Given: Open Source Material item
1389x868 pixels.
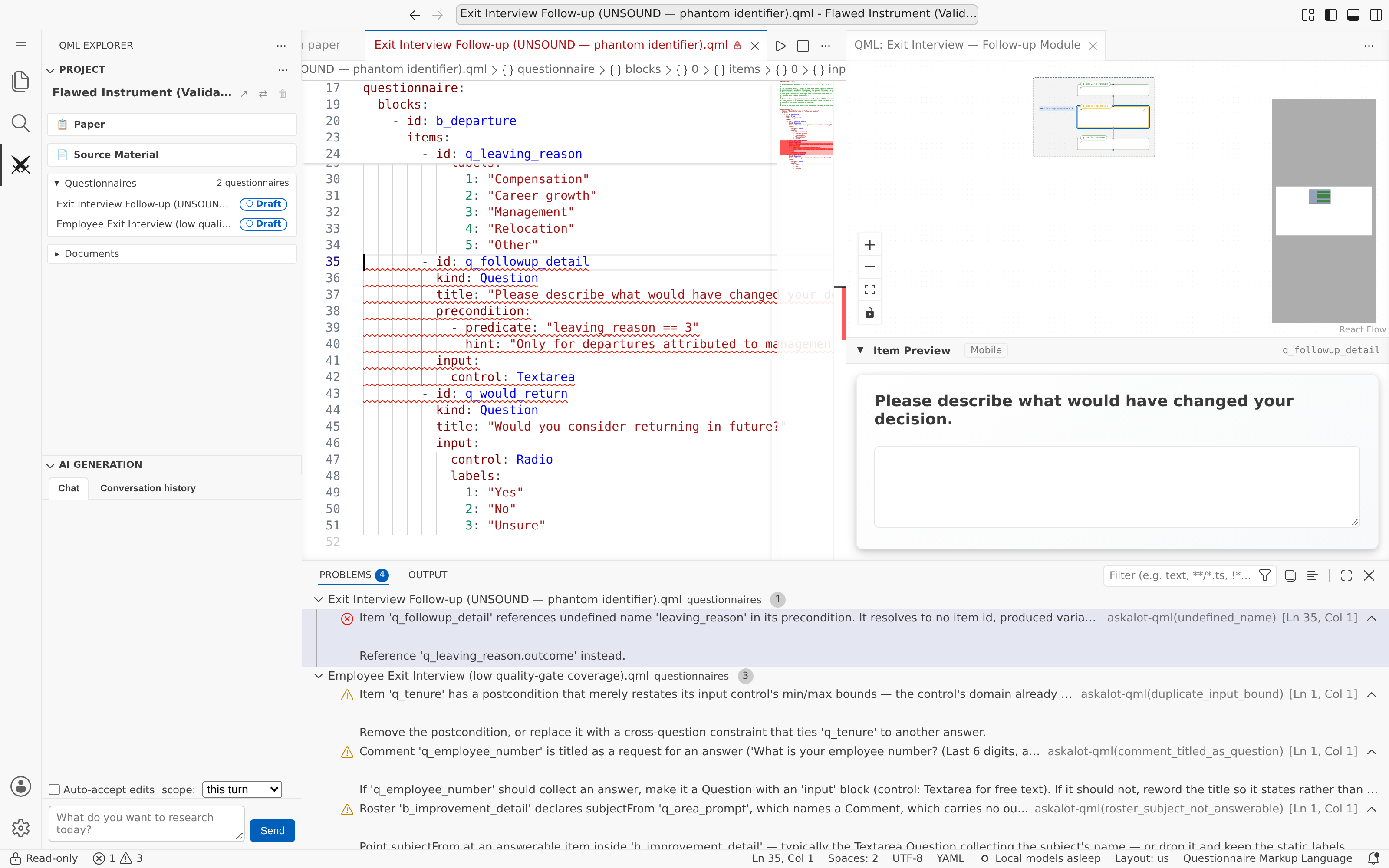Looking at the screenshot, I should pos(171,155).
